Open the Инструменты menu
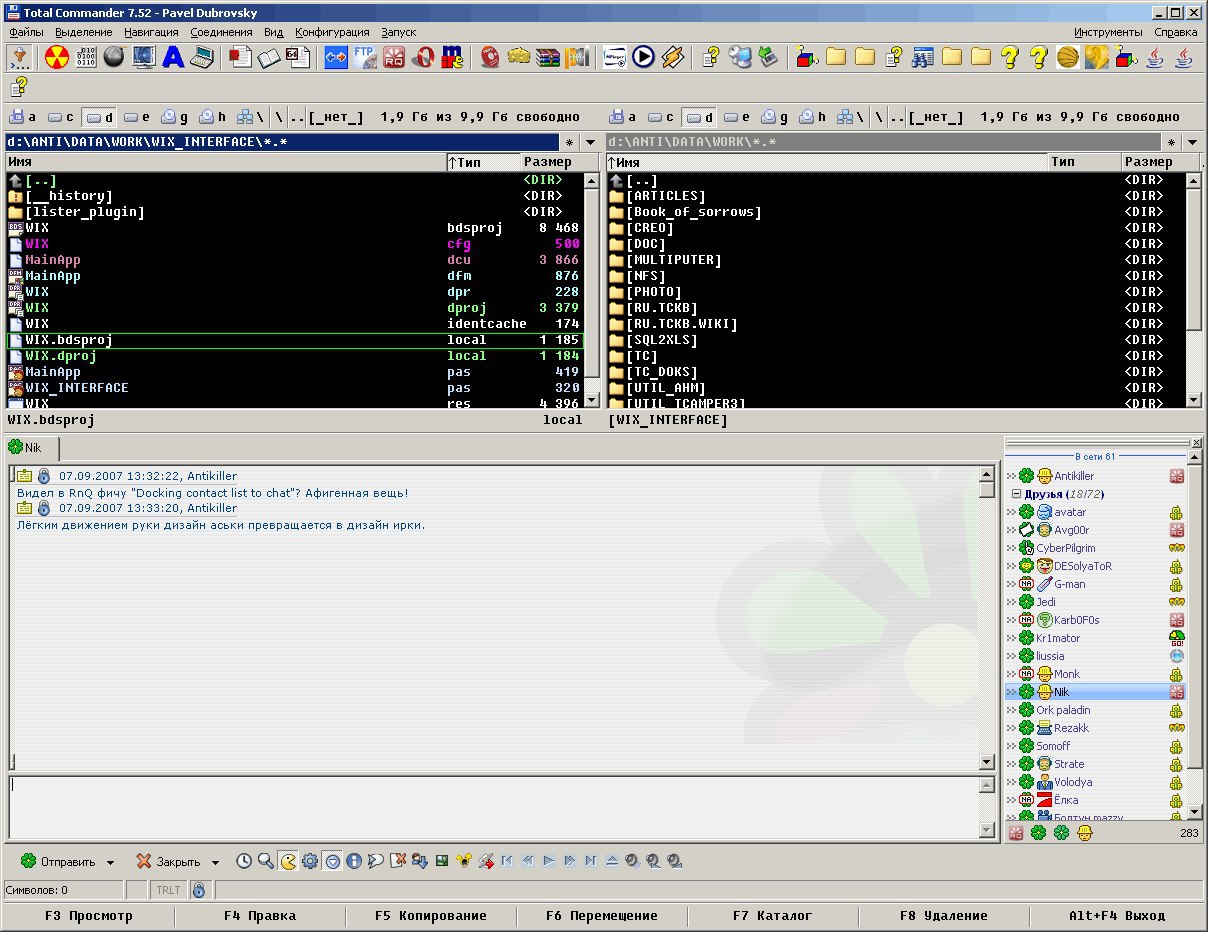The width and height of the screenshot is (1208, 932). tap(1108, 32)
